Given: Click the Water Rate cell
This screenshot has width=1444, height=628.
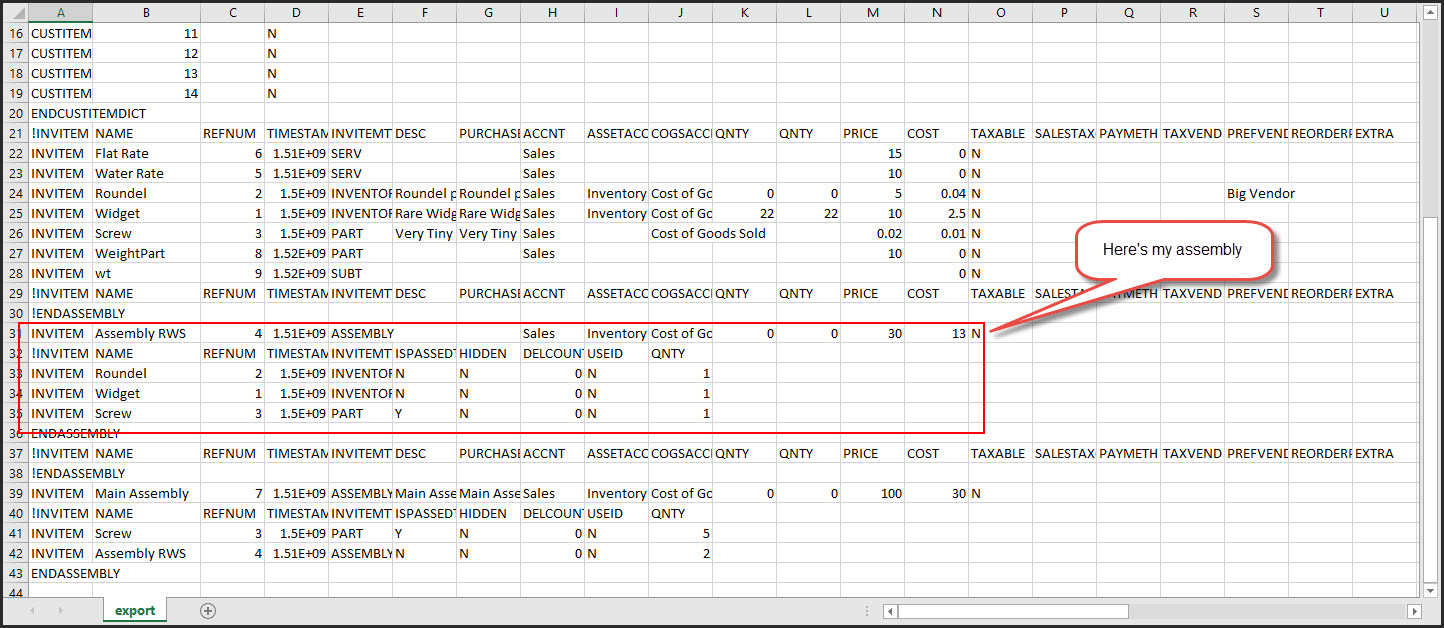Looking at the screenshot, I should click(146, 173).
